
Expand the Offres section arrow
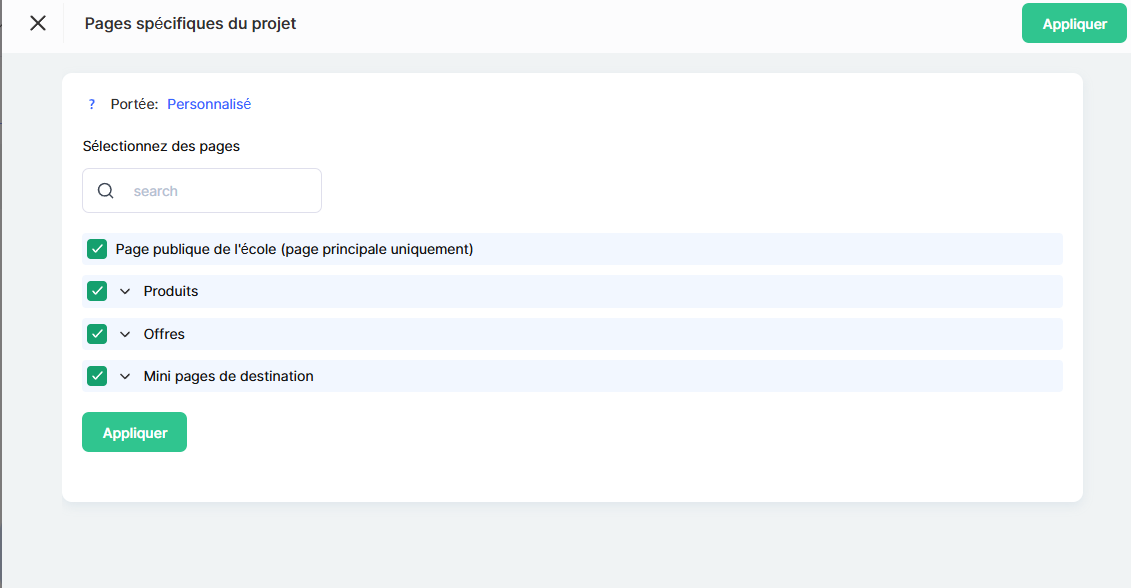(x=125, y=334)
